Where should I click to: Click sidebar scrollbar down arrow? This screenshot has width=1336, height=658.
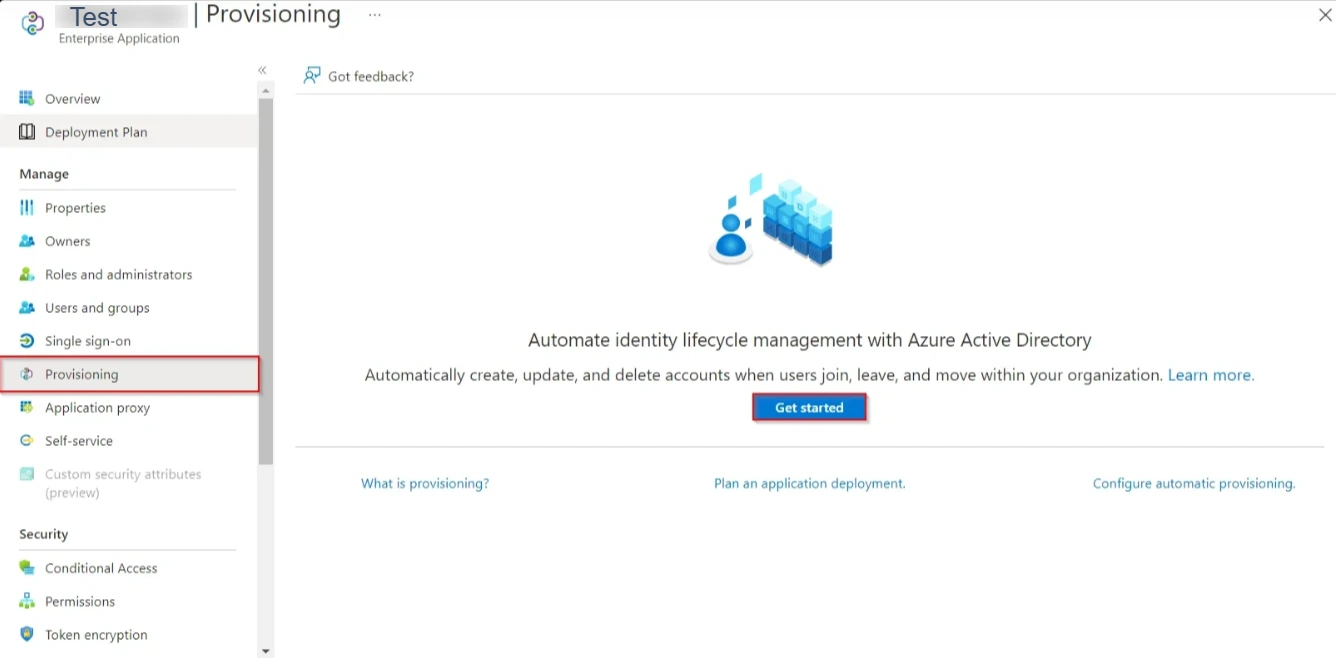(266, 650)
